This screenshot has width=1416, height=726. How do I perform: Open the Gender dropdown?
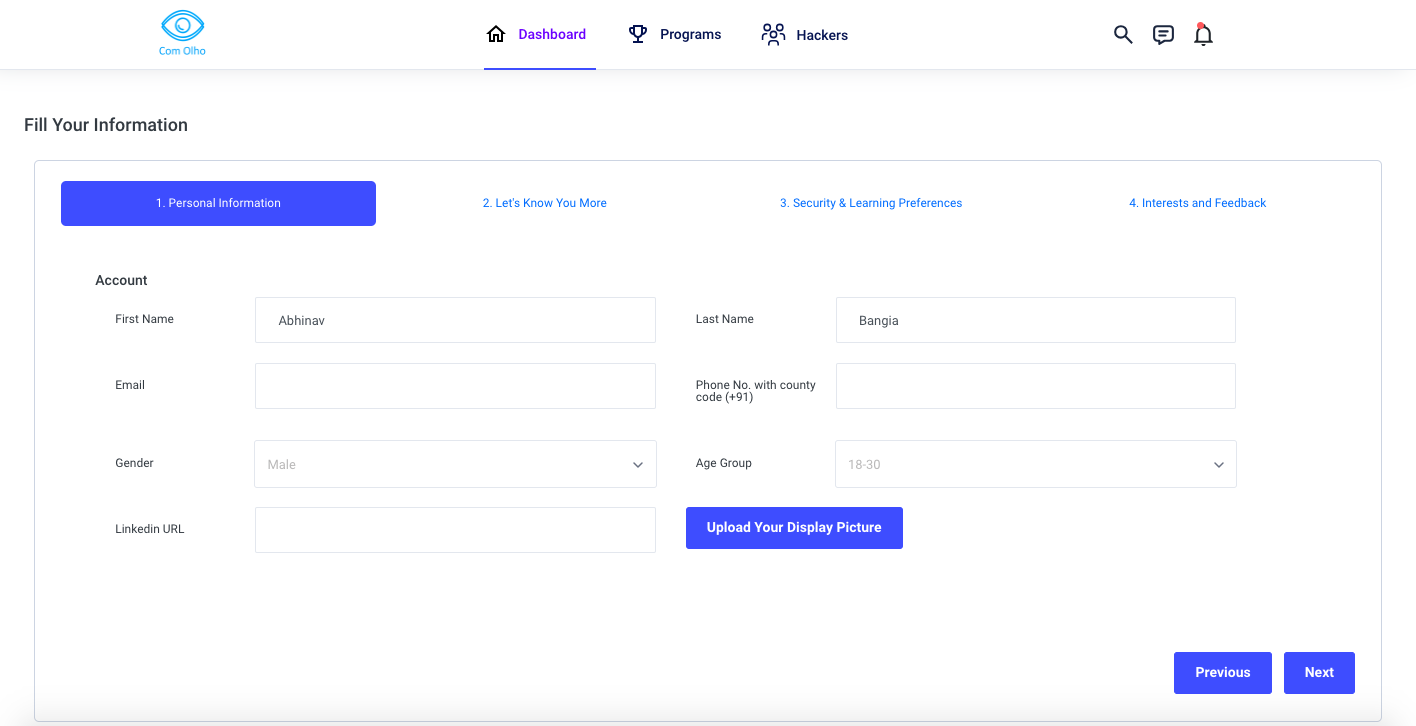455,464
